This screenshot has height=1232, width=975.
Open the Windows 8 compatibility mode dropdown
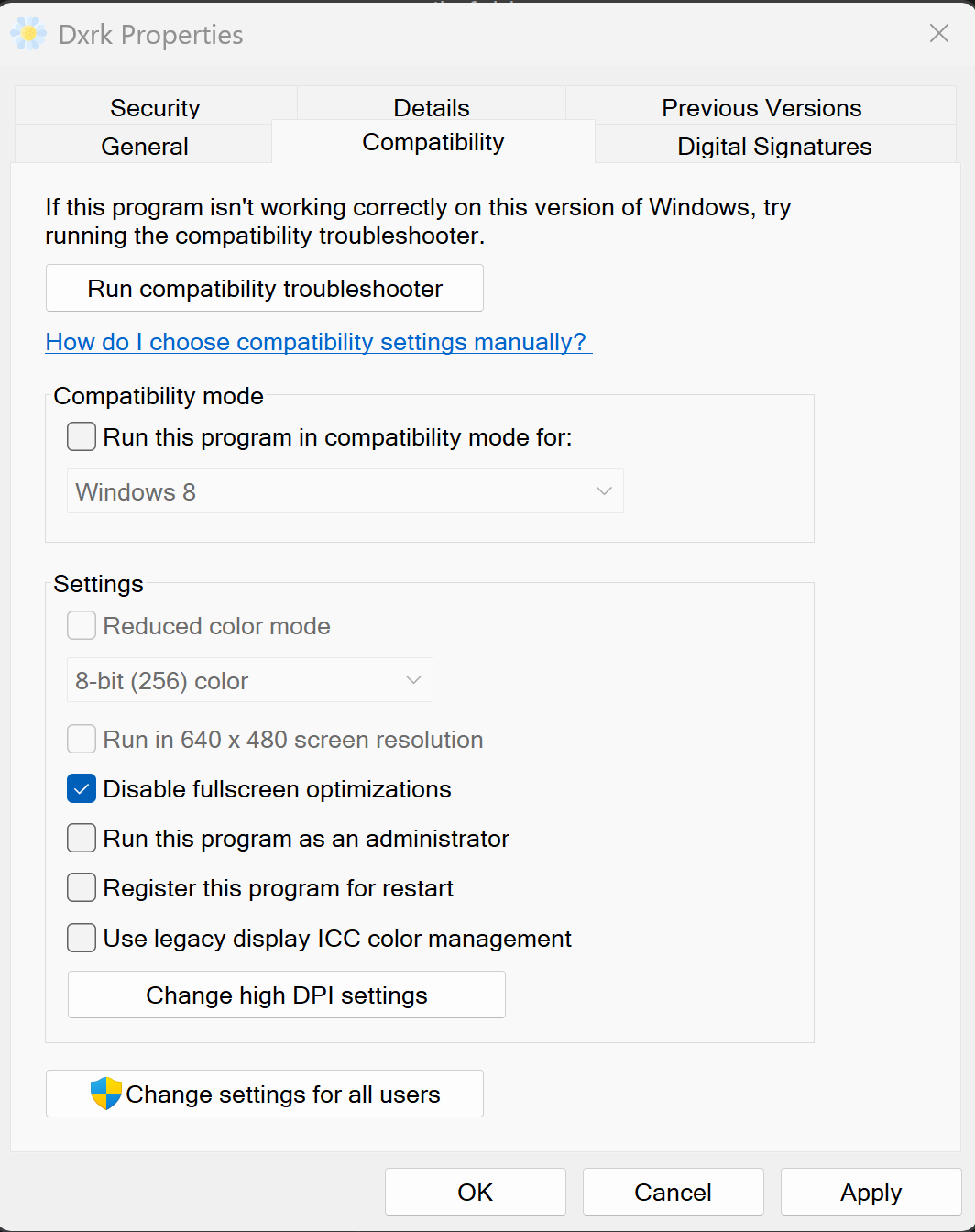345,491
